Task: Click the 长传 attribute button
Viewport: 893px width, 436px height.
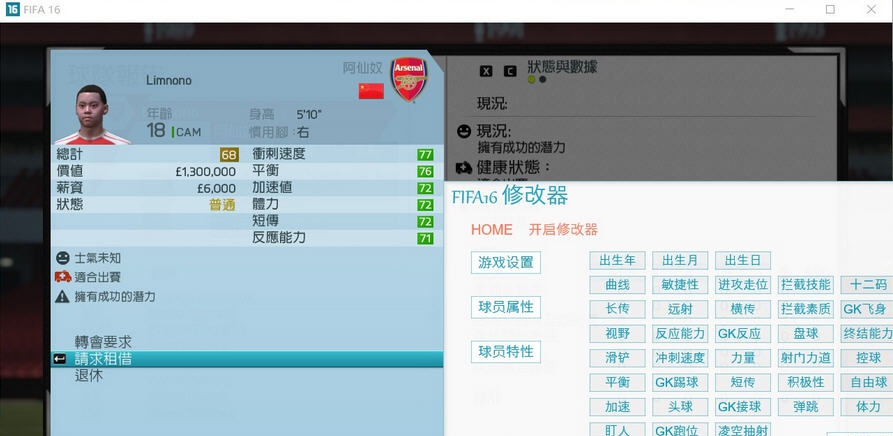Action: pos(617,309)
